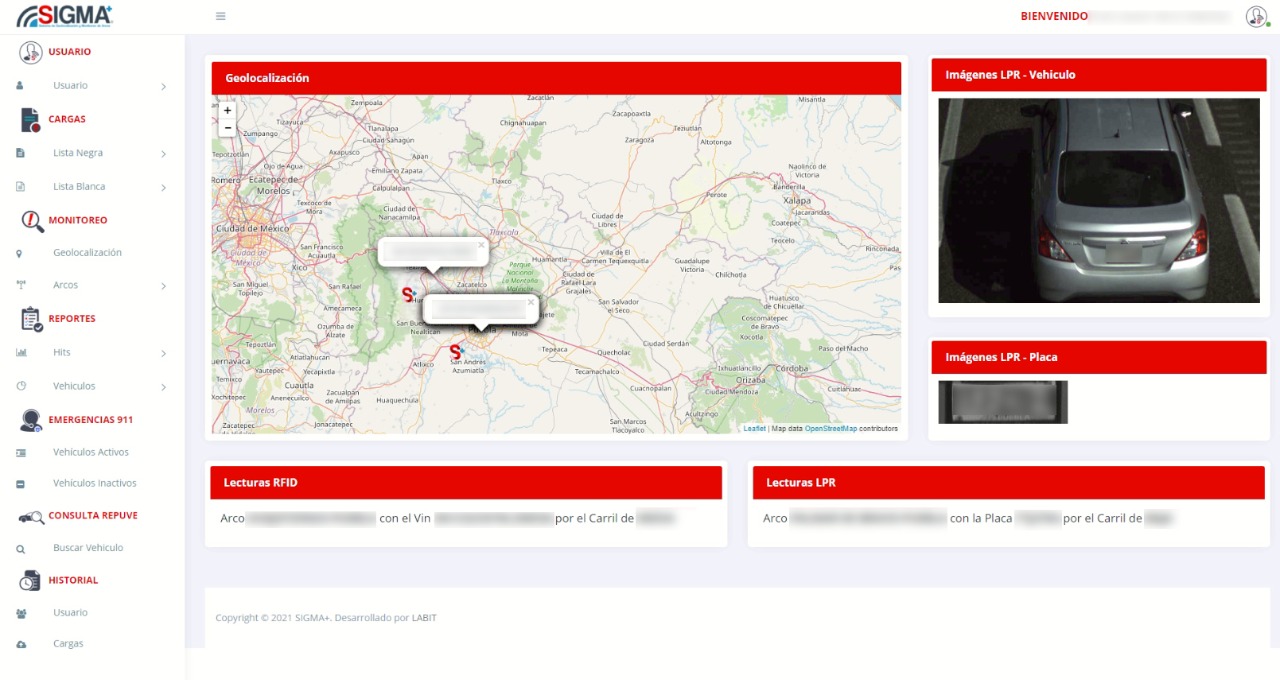Viewport: 1280px width, 680px height.
Task: Click the hamburger menu icon in header
Action: 220,16
